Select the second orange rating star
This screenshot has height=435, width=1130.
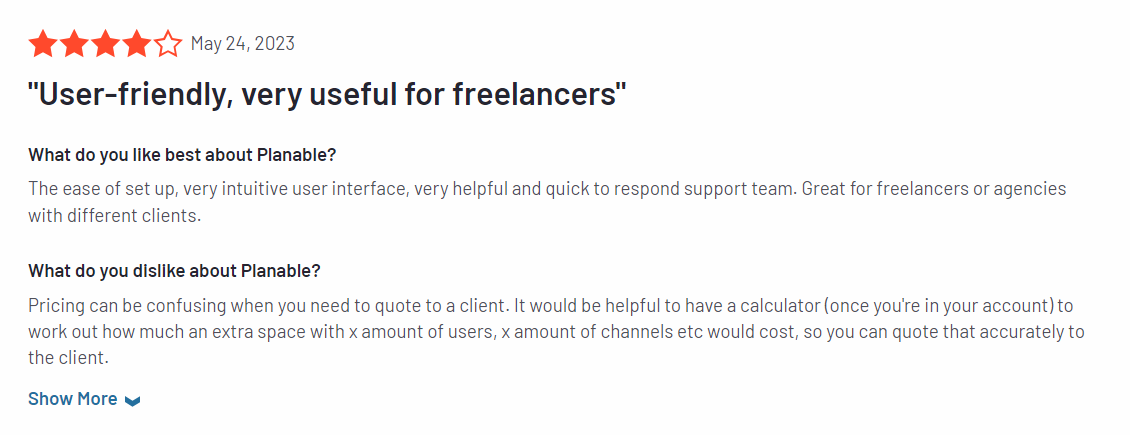point(74,44)
